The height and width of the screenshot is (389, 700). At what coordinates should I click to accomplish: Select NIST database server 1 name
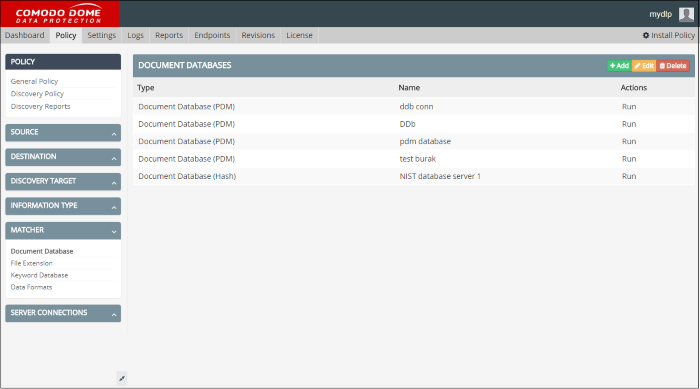pos(440,176)
